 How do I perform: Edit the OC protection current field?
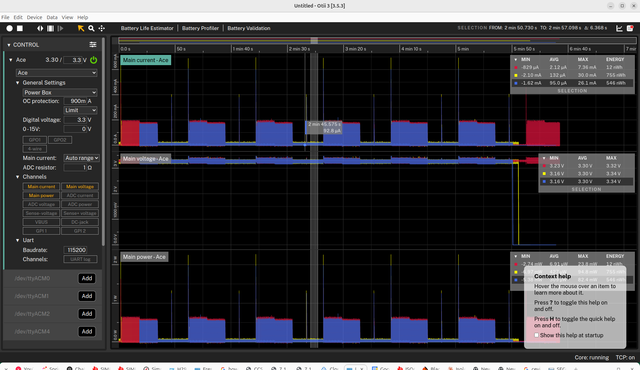pos(76,101)
